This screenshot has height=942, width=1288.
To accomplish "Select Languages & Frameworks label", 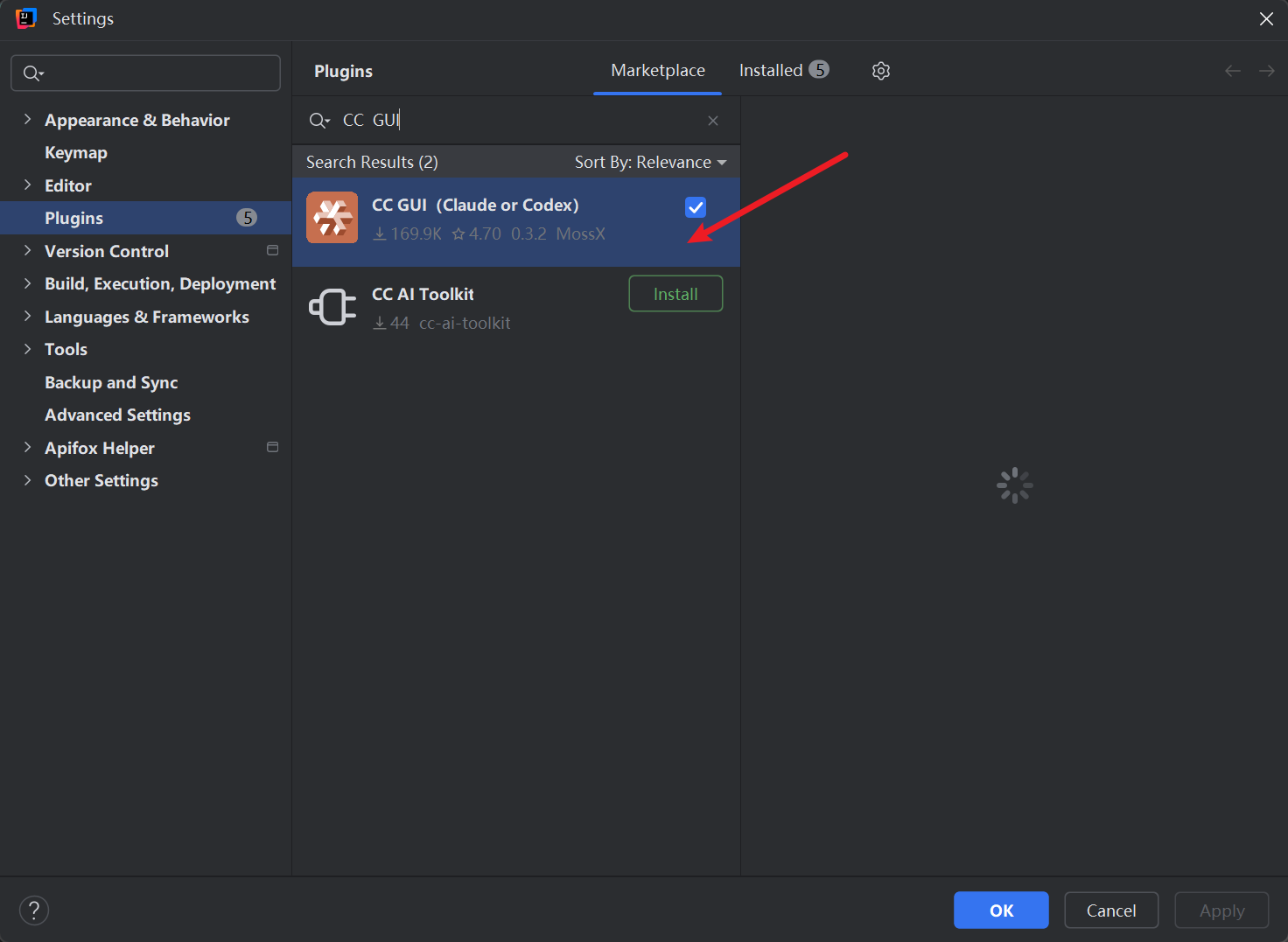I will [147, 317].
